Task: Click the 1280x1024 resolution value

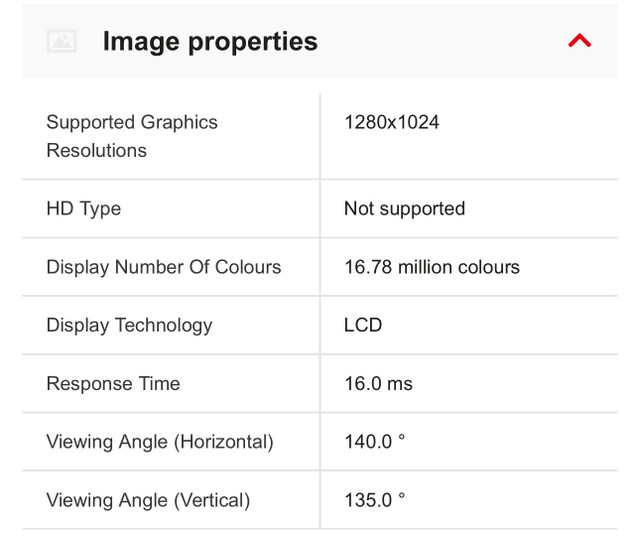Action: (391, 122)
